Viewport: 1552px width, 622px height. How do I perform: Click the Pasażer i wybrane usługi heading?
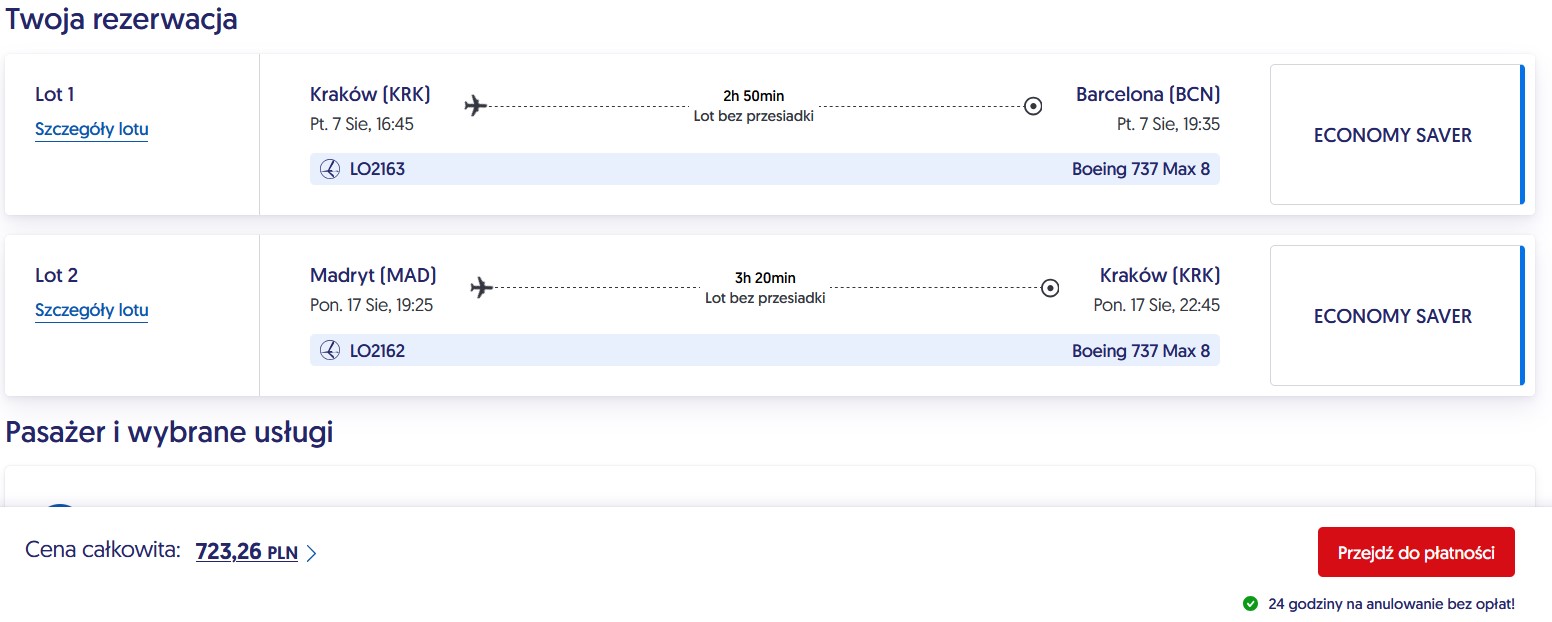click(x=169, y=432)
